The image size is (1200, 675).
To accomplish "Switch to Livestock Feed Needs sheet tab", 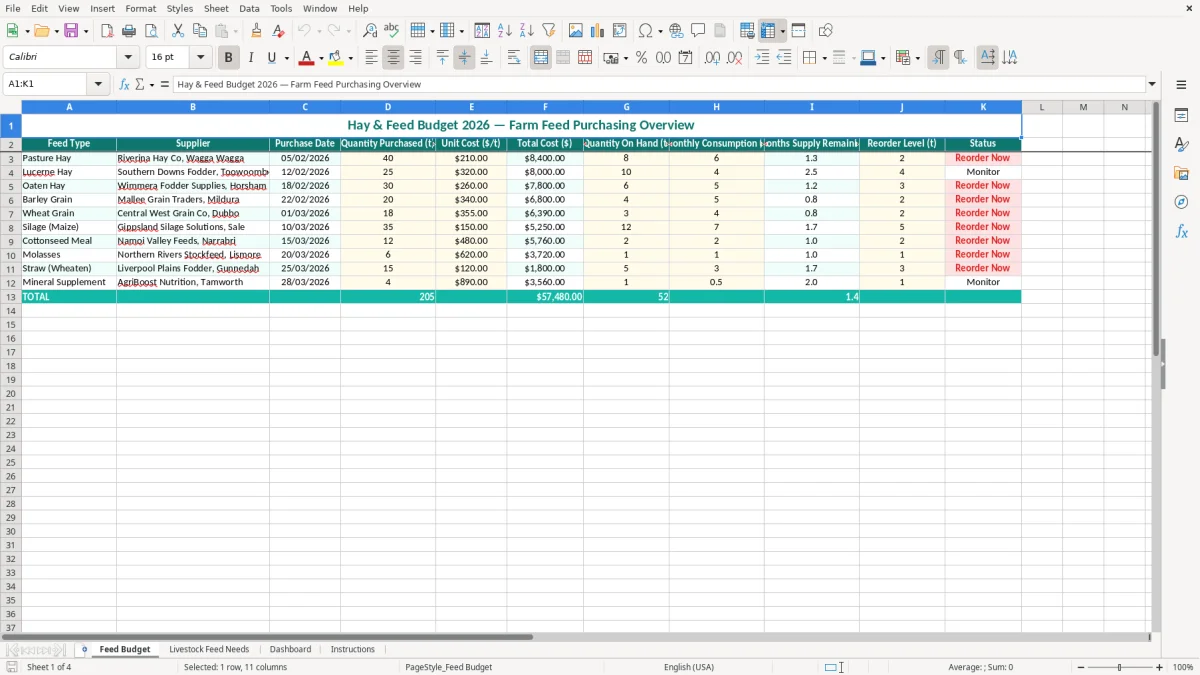I will tap(209, 649).
